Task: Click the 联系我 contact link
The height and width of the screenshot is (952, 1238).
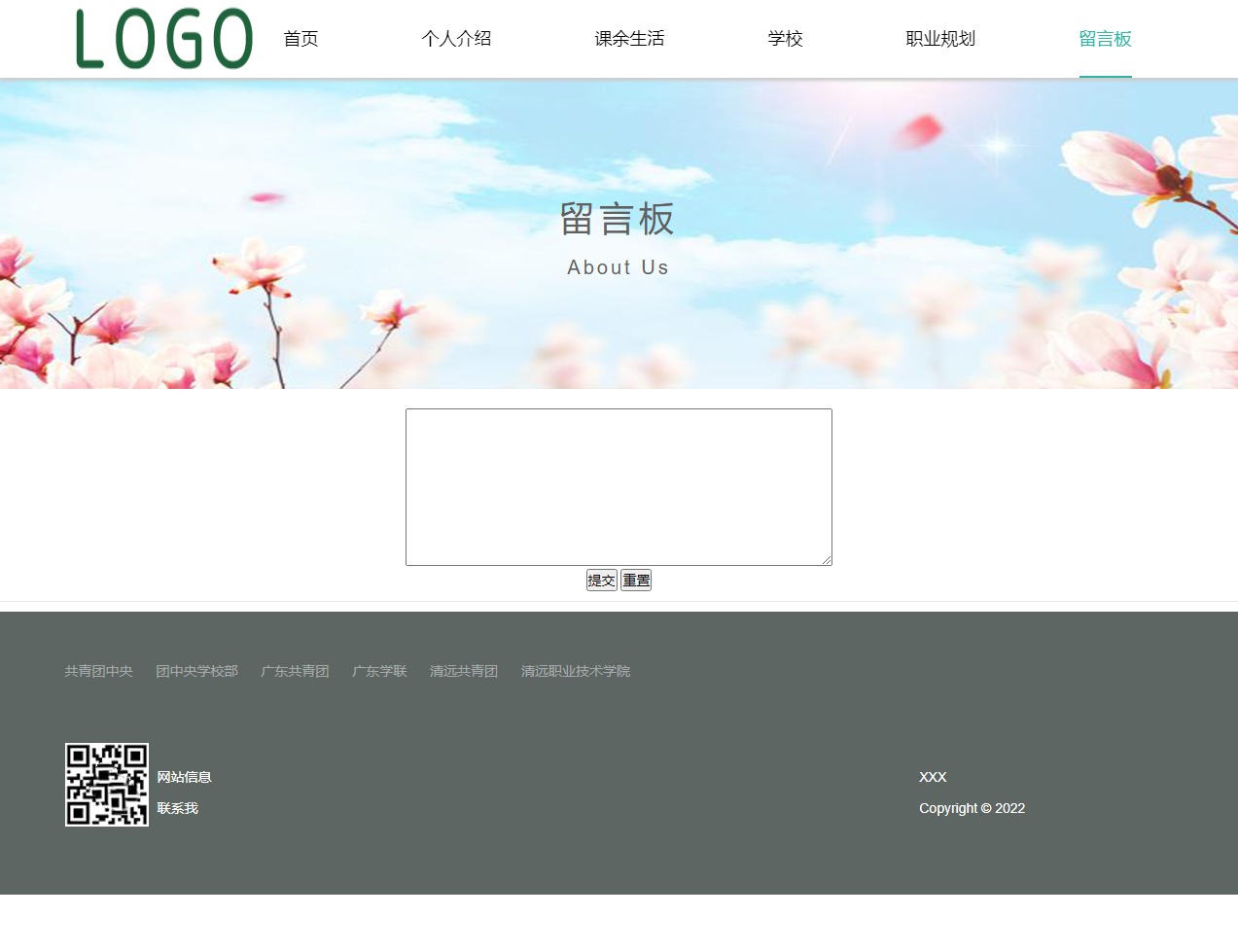Action: [x=178, y=808]
